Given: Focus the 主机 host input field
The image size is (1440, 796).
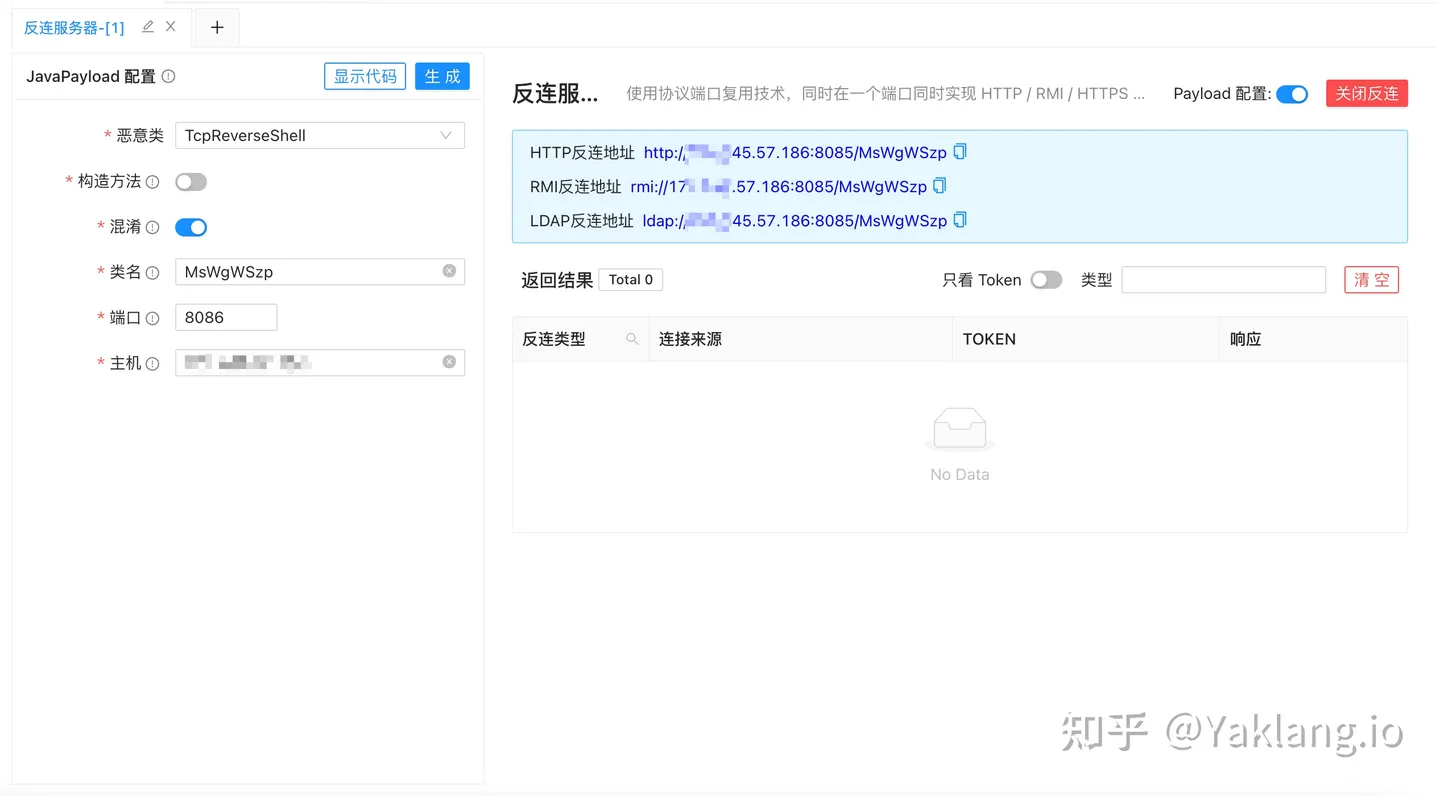Looking at the screenshot, I should pos(320,363).
